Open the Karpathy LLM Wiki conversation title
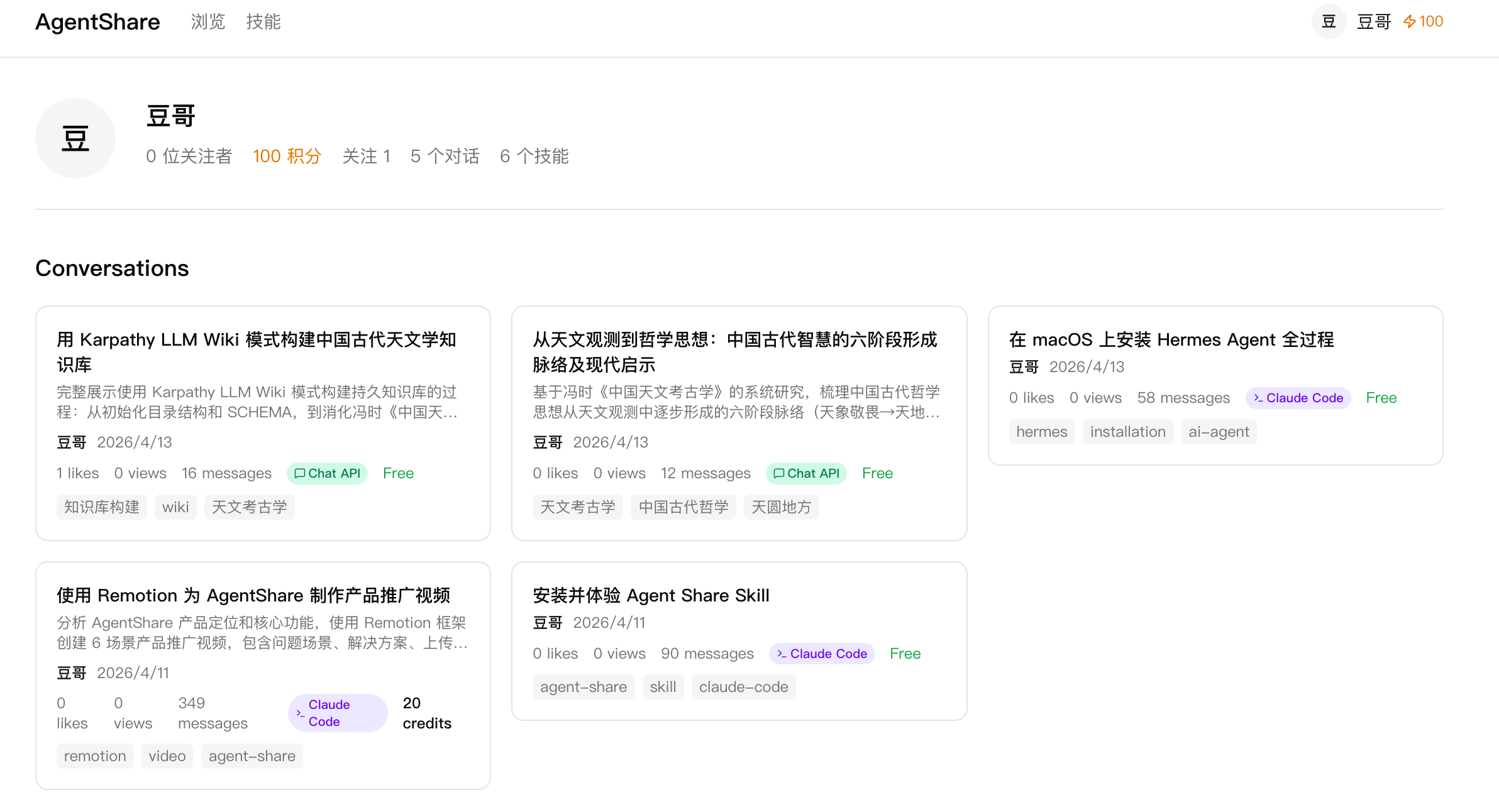 [257, 352]
